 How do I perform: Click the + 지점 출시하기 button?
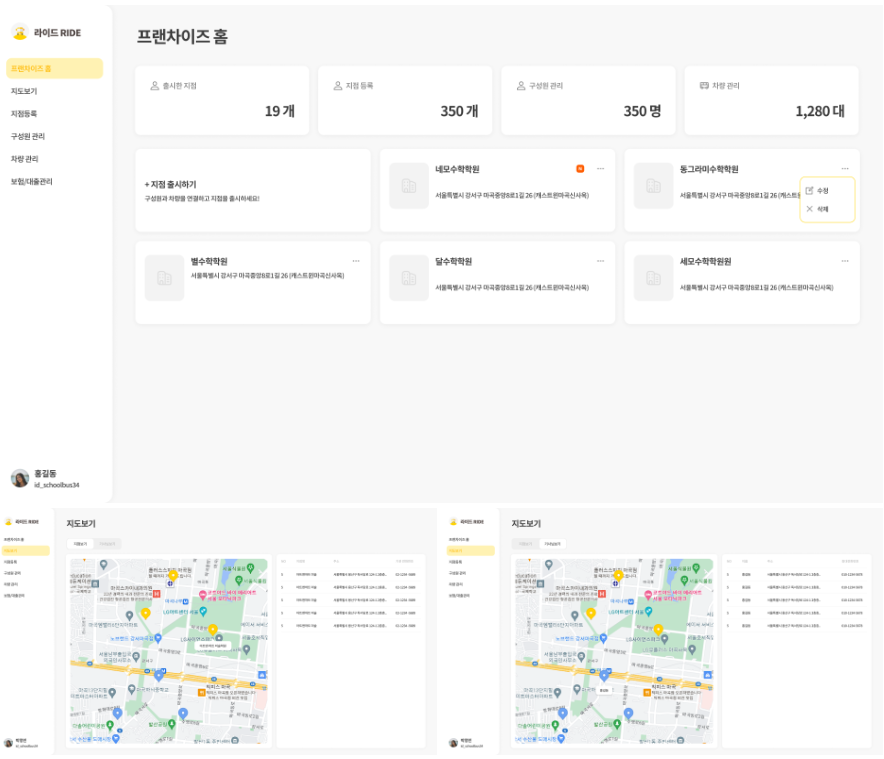click(171, 184)
